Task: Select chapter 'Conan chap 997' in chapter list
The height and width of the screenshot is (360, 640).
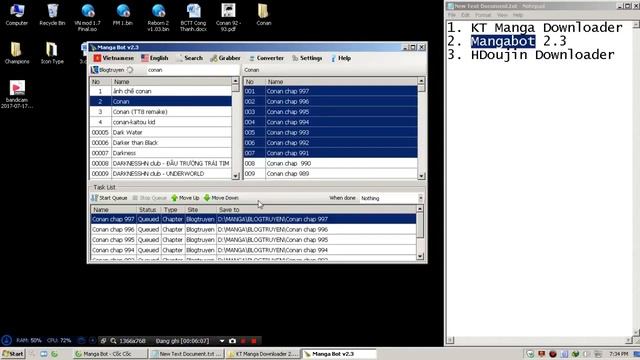Action: [x=330, y=91]
